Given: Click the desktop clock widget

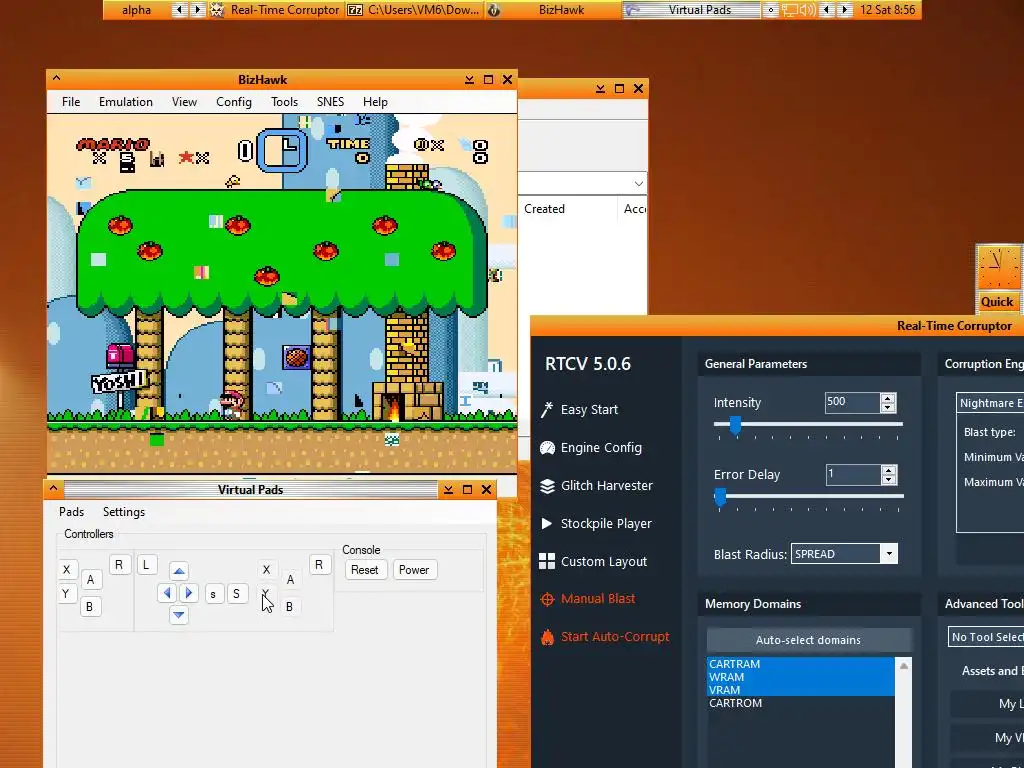Looking at the screenshot, I should pos(998,268).
